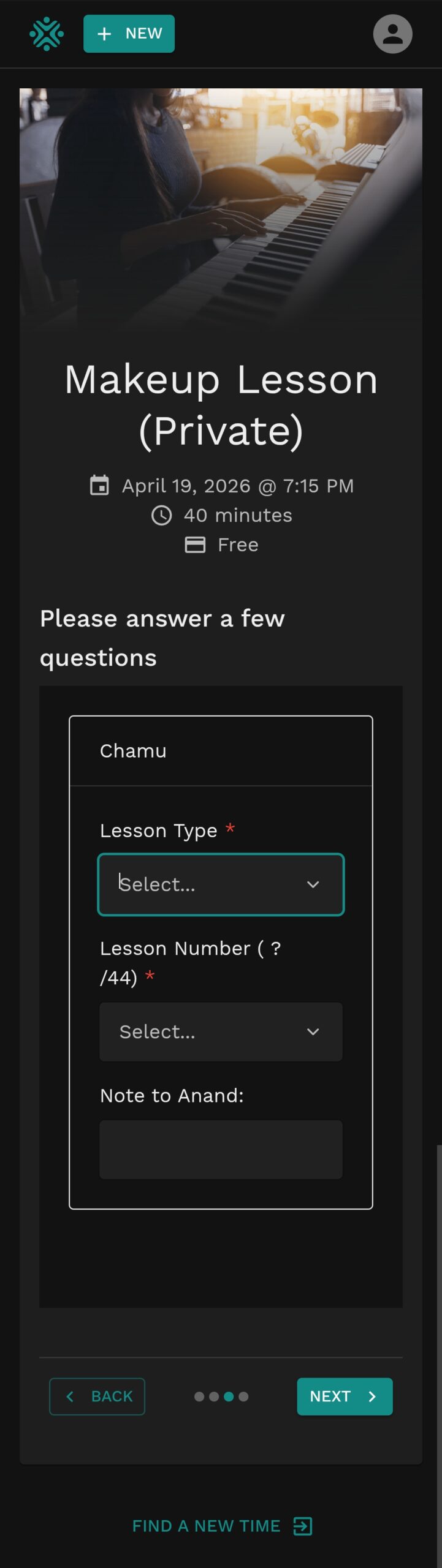
Task: Select the fourth progress step dot
Action: tap(243, 1396)
